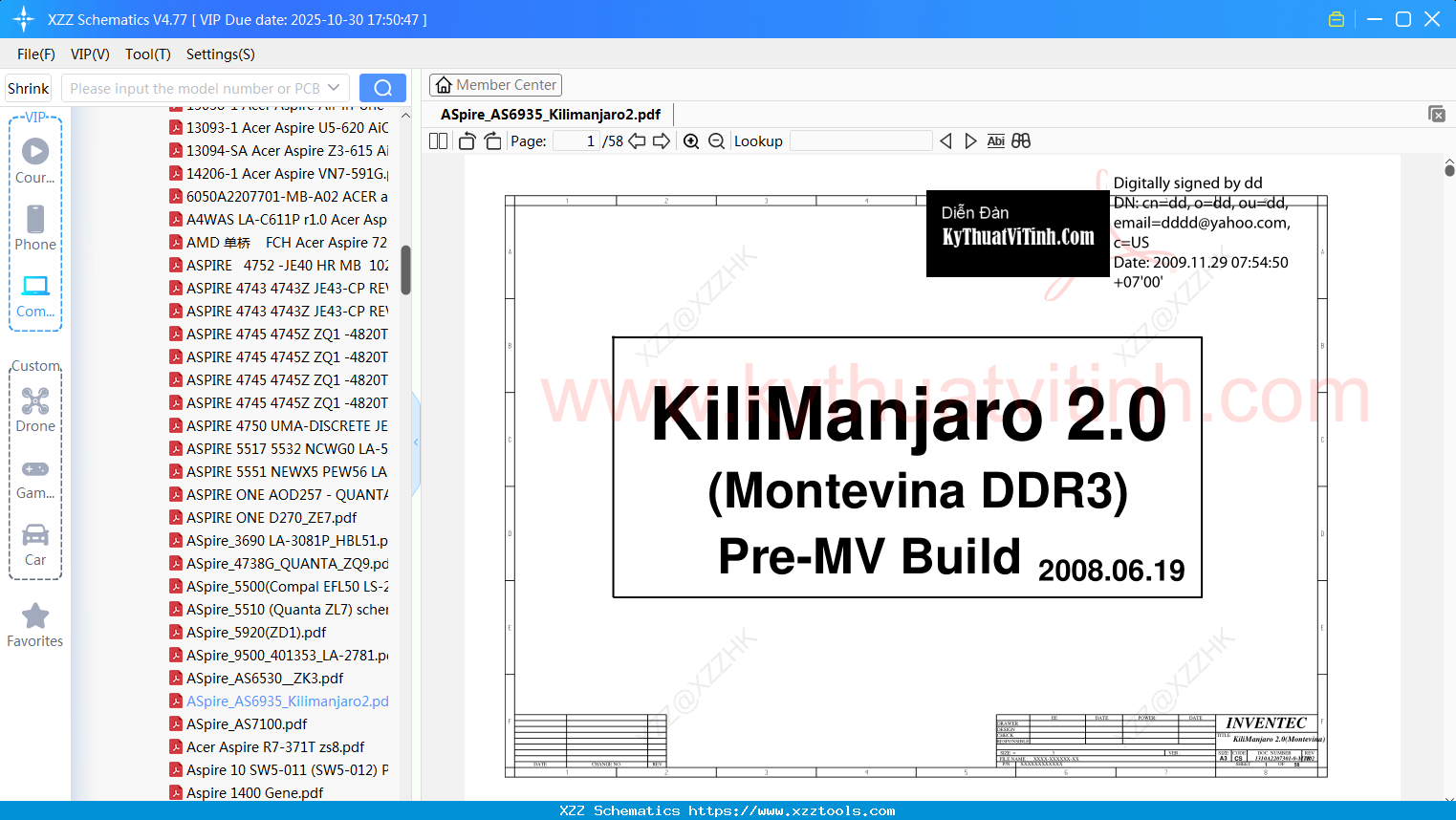Open ASPIRE ONE D270_ZE7.pdf file
Viewport: 1456px width, 820px height.
click(x=263, y=517)
